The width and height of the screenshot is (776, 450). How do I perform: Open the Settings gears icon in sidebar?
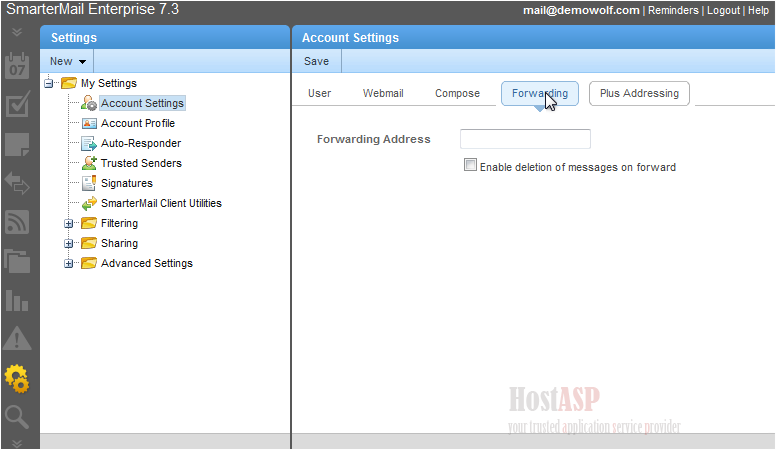coord(17,379)
